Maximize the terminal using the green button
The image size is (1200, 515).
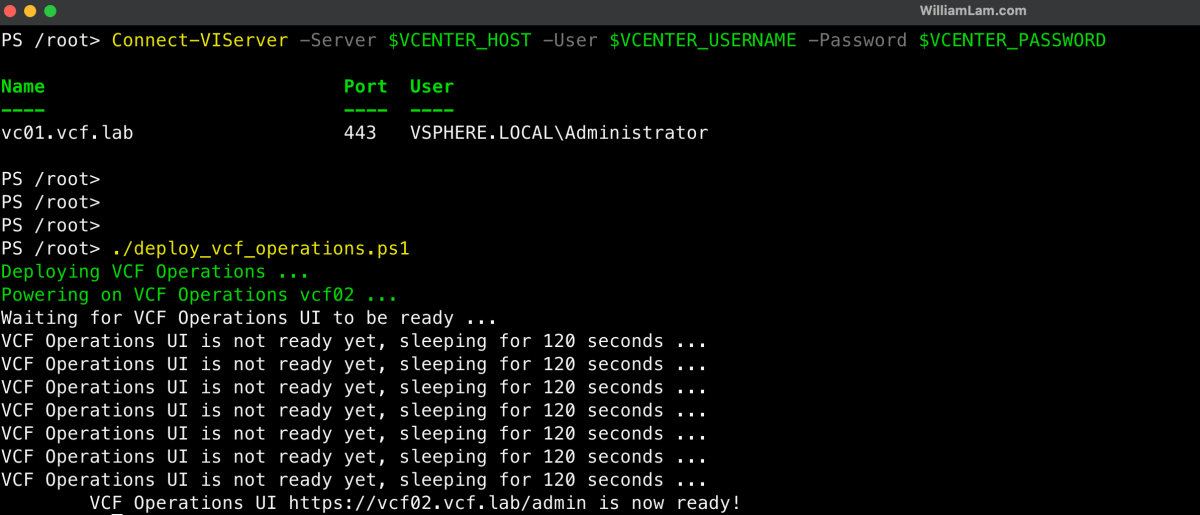tap(49, 10)
